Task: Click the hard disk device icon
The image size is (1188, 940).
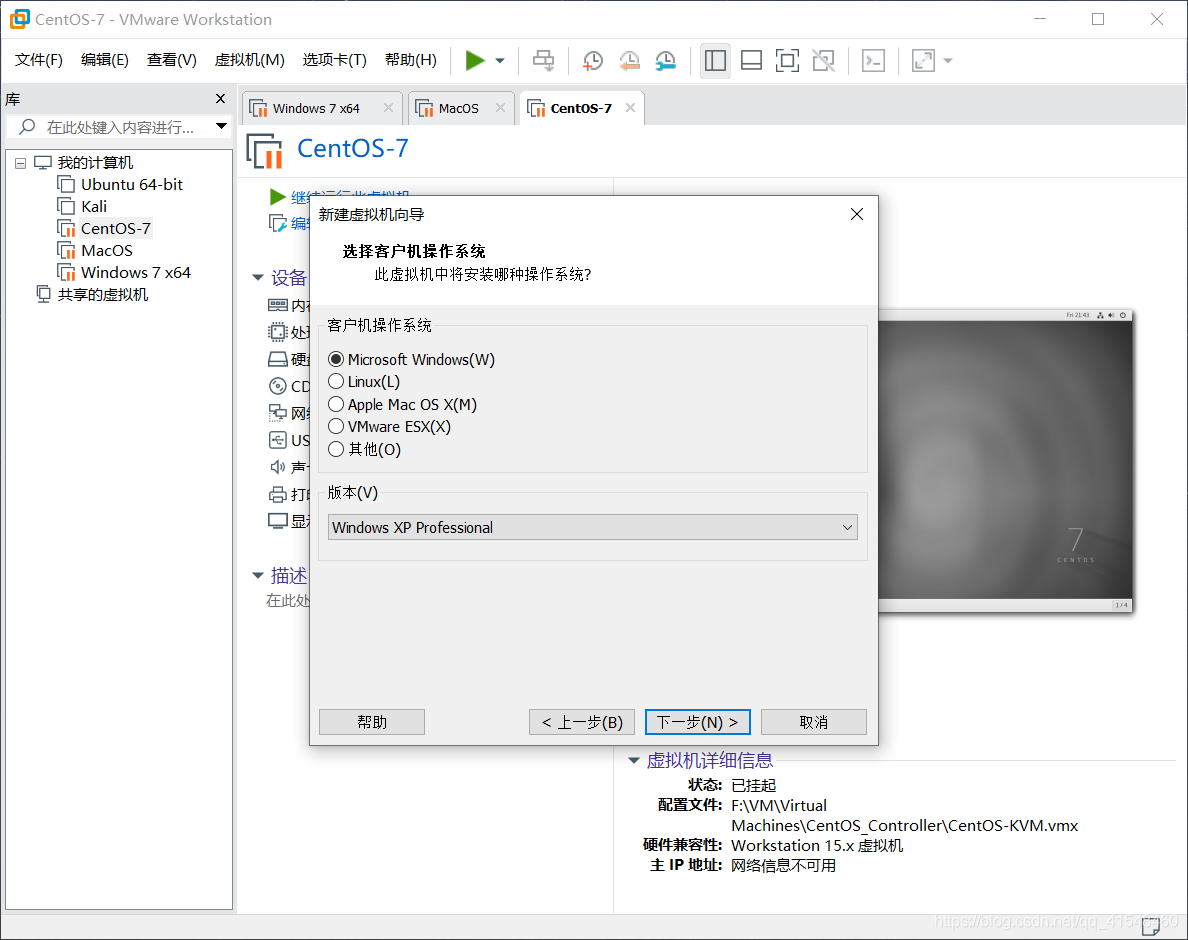Action: coord(278,359)
